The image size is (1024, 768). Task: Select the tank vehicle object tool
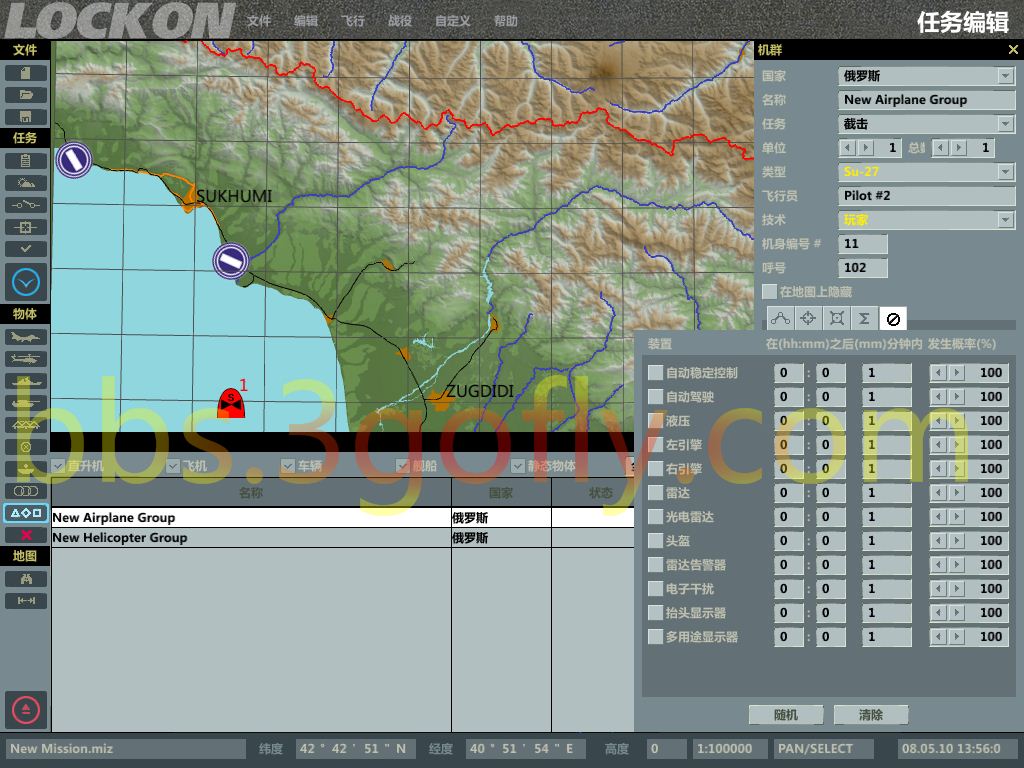pyautogui.click(x=25, y=404)
